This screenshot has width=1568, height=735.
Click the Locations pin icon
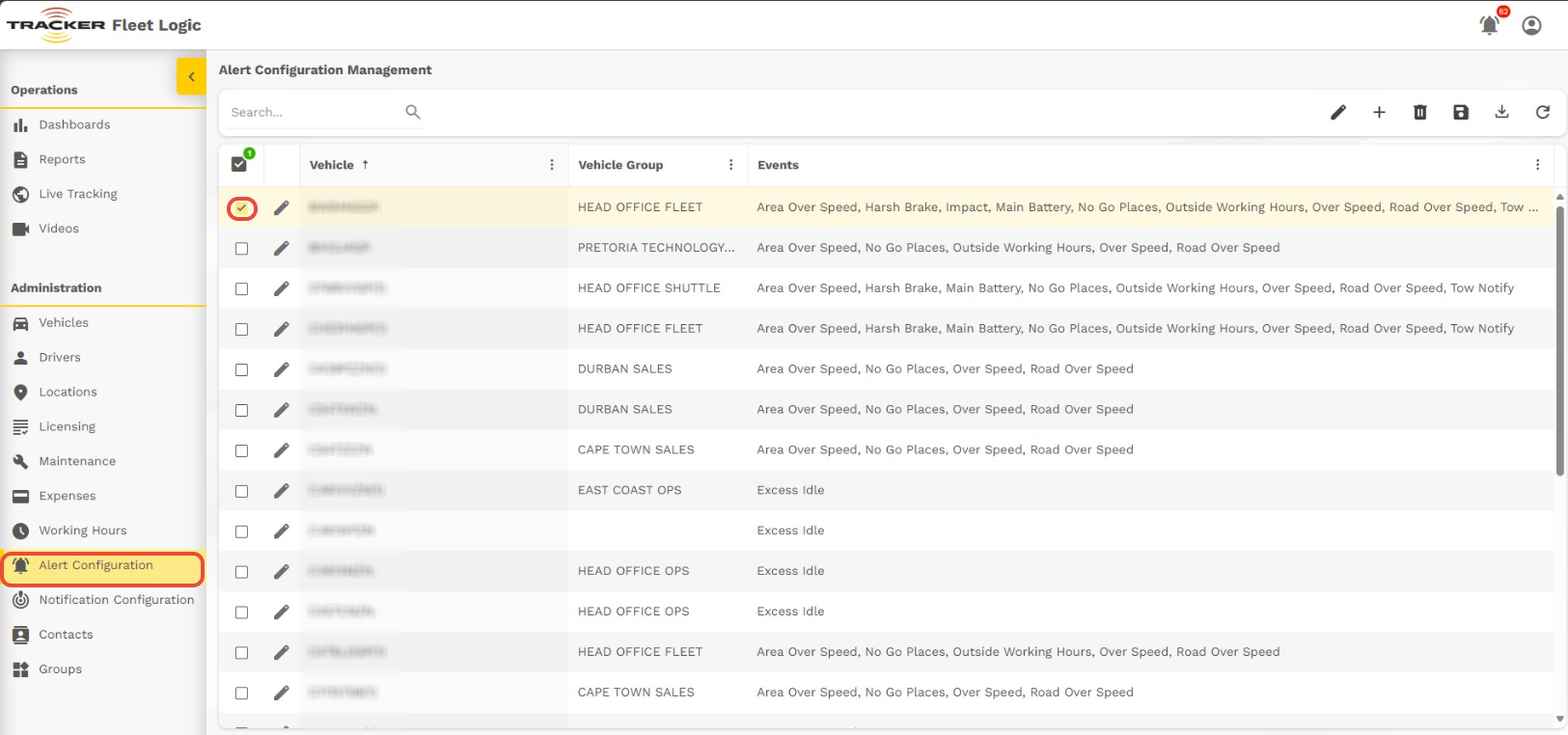pos(20,393)
